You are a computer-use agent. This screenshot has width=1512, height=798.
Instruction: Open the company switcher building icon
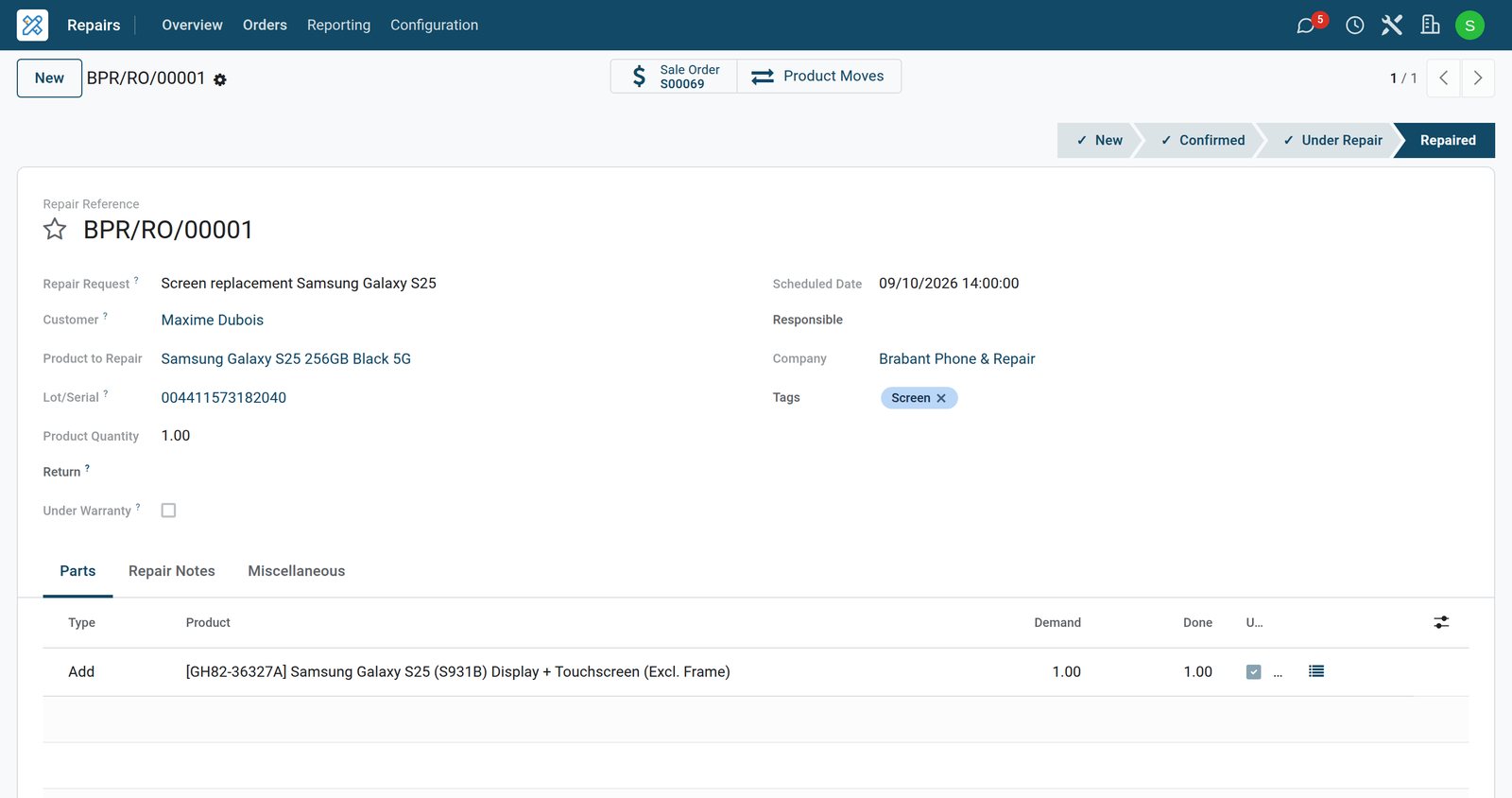[1431, 26]
